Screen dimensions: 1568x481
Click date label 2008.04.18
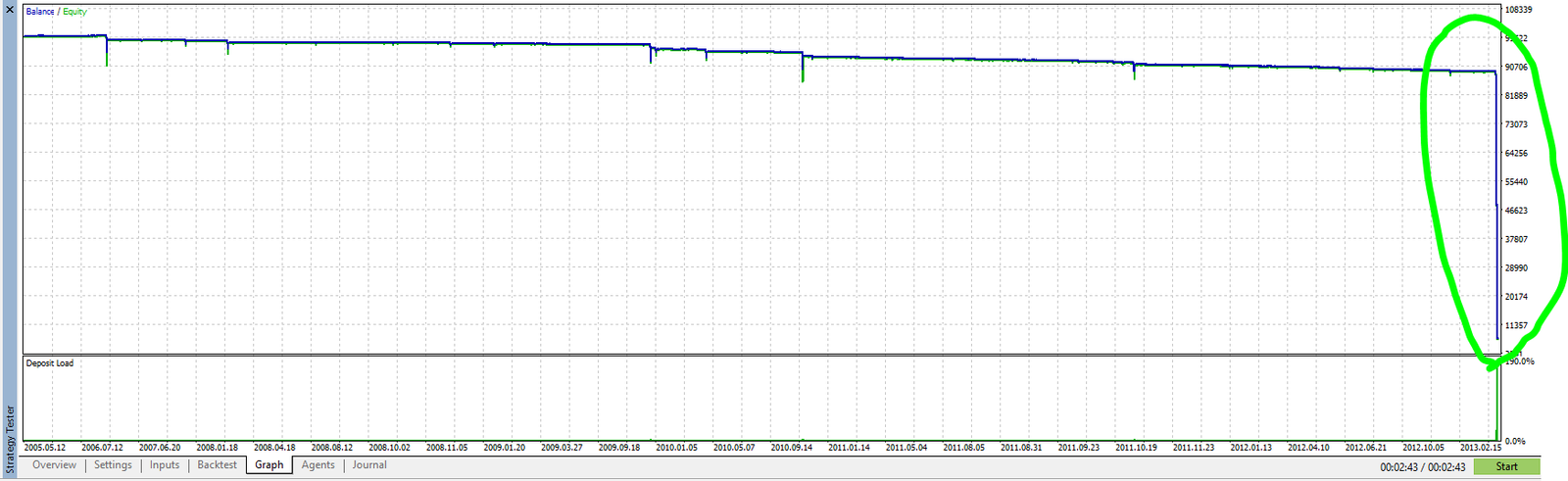pos(274,448)
